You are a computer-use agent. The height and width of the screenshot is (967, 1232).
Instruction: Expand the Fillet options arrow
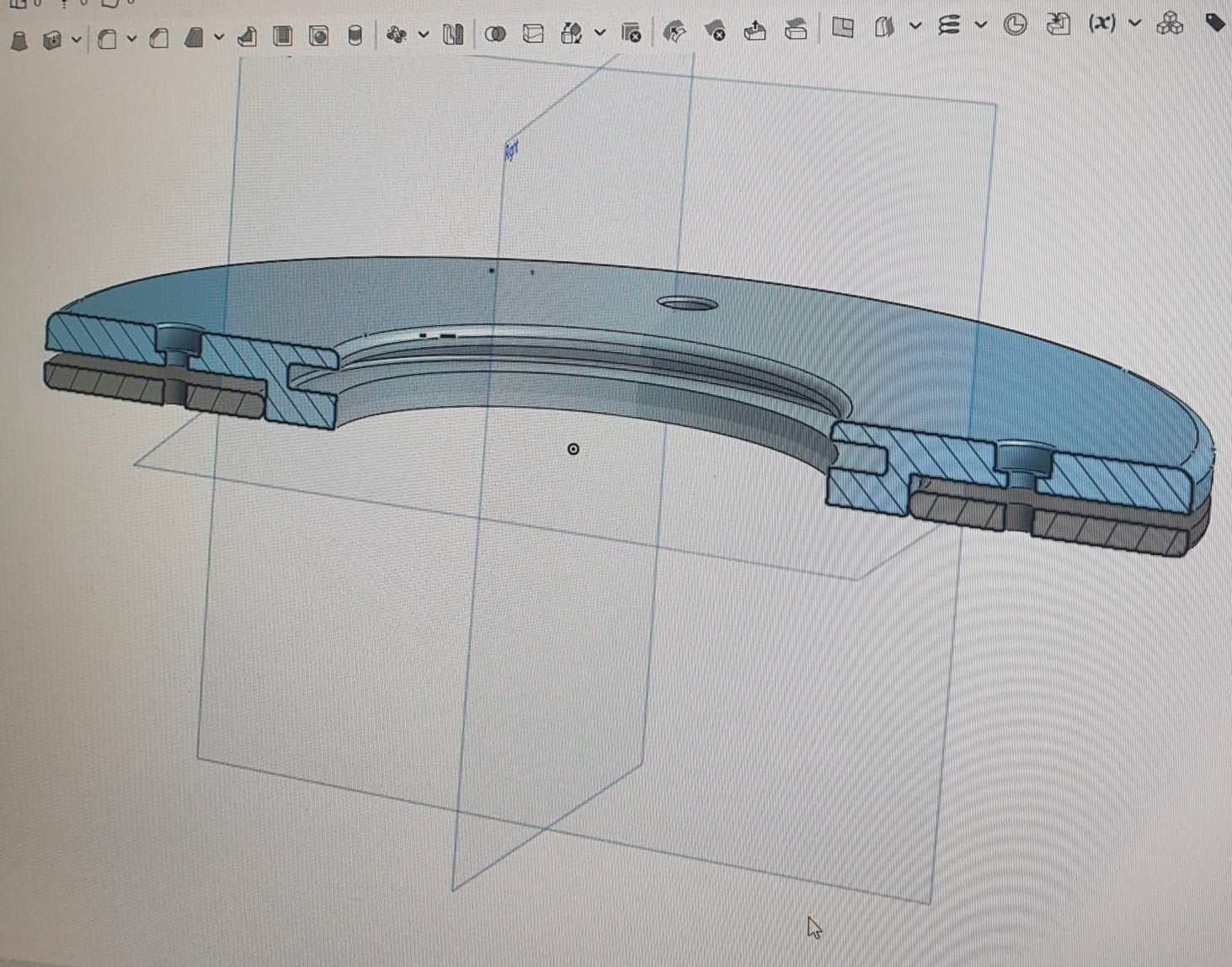pos(131,38)
